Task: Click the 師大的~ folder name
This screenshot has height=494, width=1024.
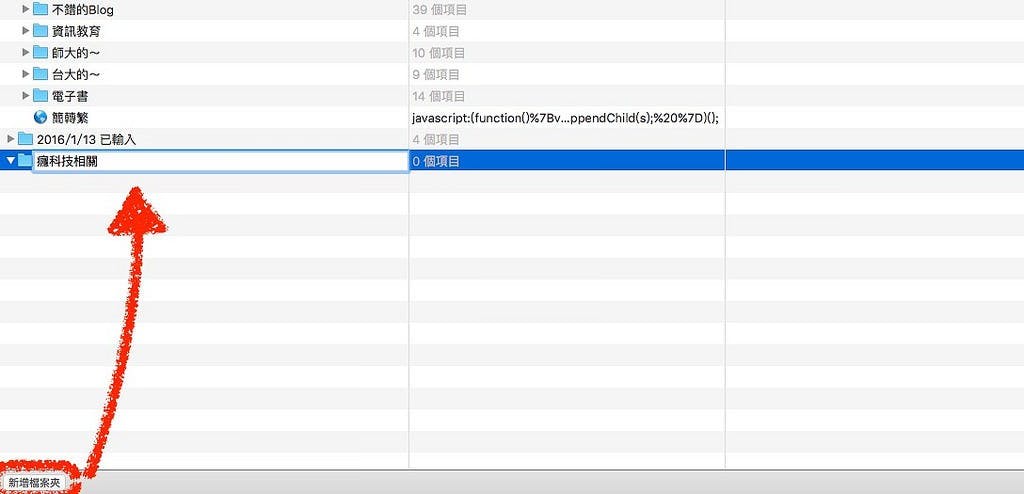Action: 76,53
